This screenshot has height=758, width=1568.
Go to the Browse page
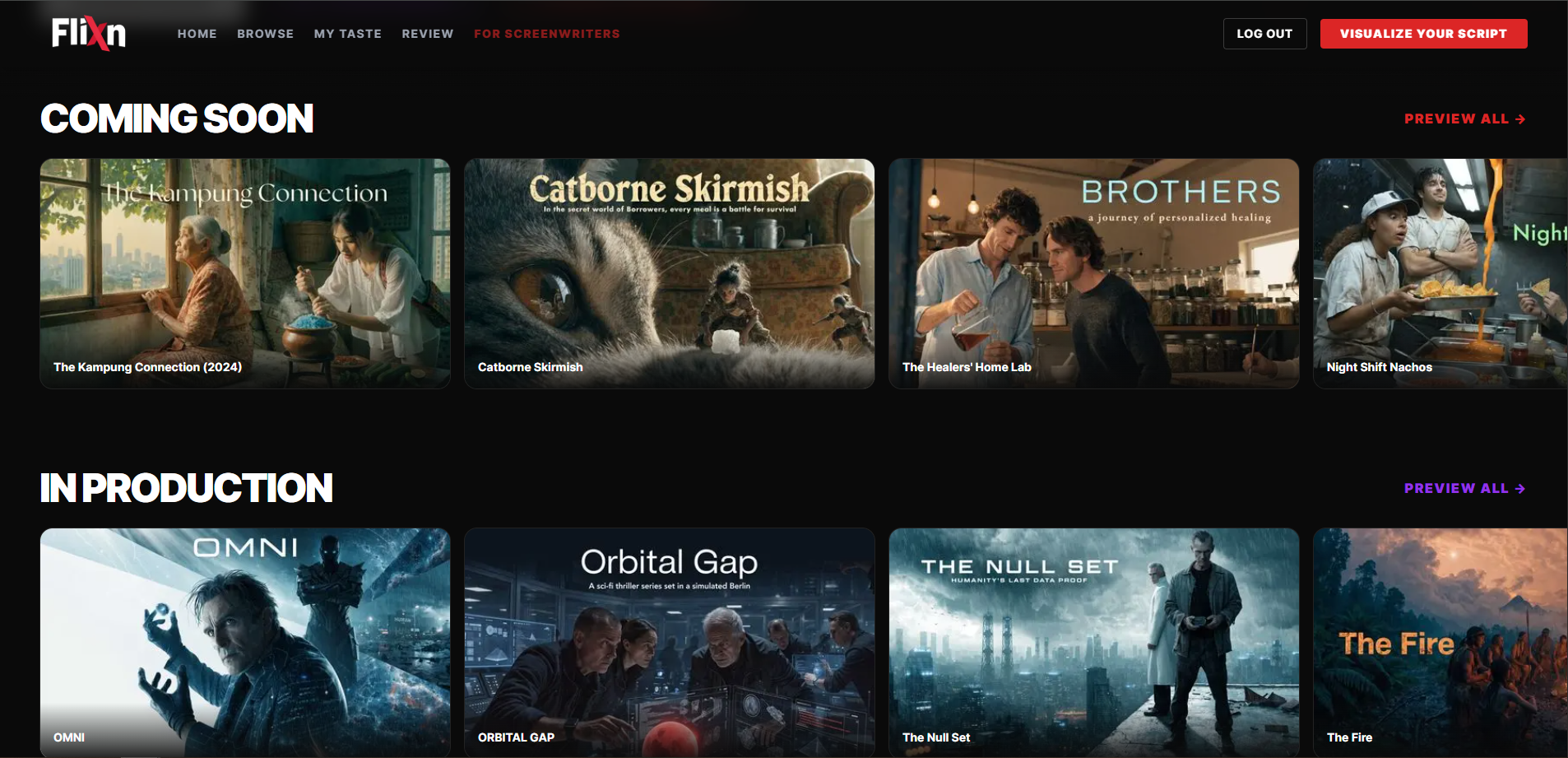click(266, 34)
